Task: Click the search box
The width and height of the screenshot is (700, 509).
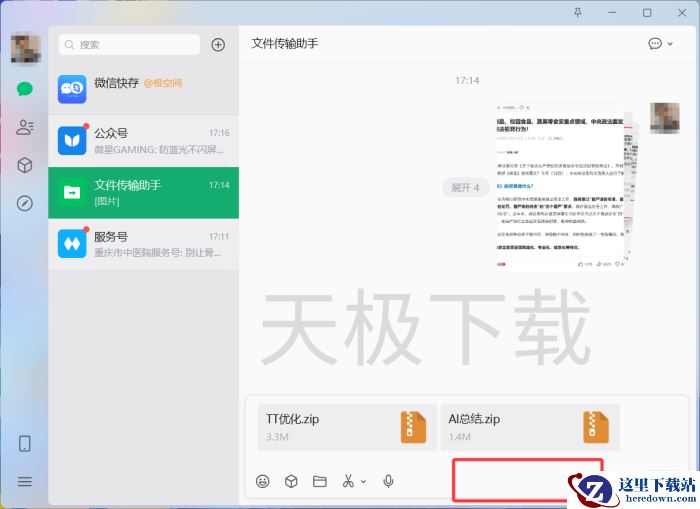Action: pyautogui.click(x=129, y=45)
